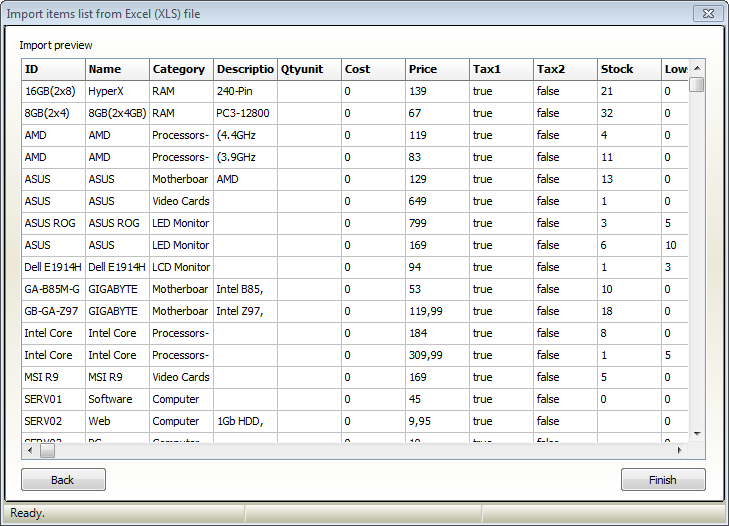This screenshot has height=526, width=729.
Task: Select the price cell 649
Action: pos(437,201)
